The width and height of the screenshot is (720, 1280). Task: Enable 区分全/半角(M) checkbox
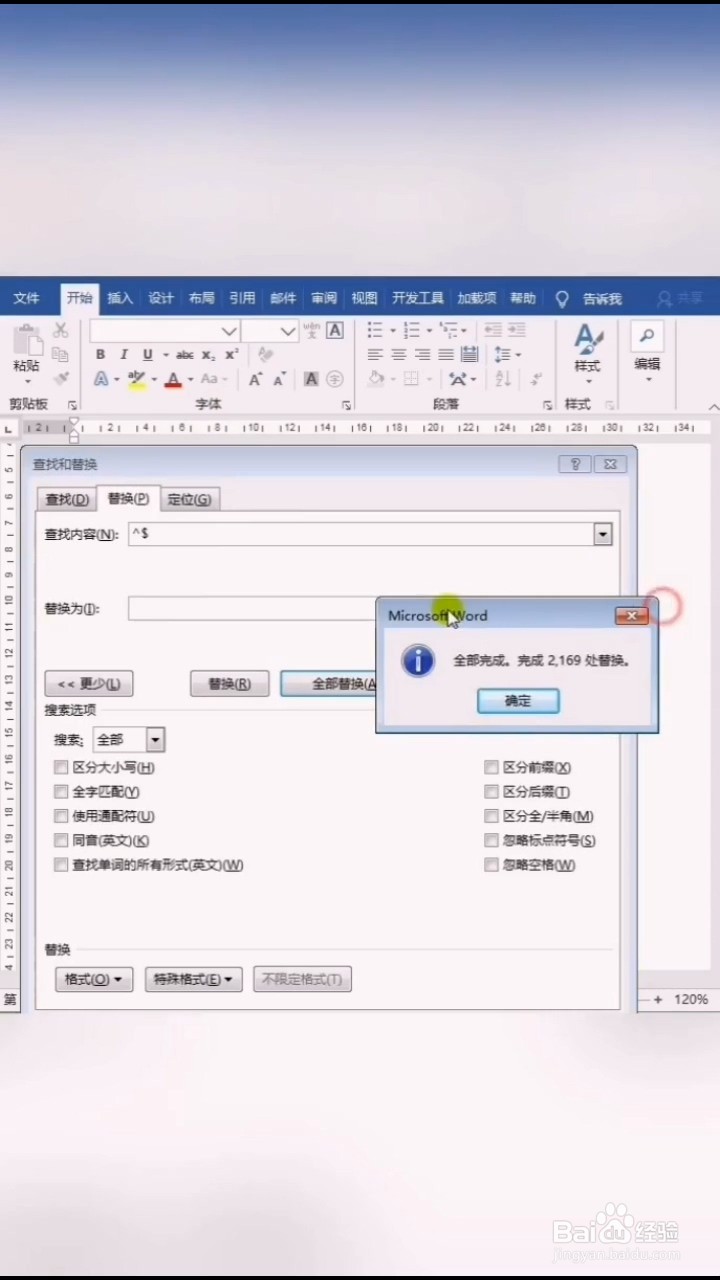coord(491,817)
